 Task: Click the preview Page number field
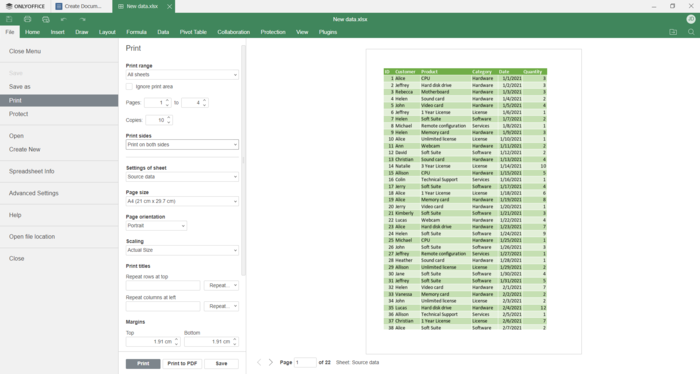tap(305, 362)
